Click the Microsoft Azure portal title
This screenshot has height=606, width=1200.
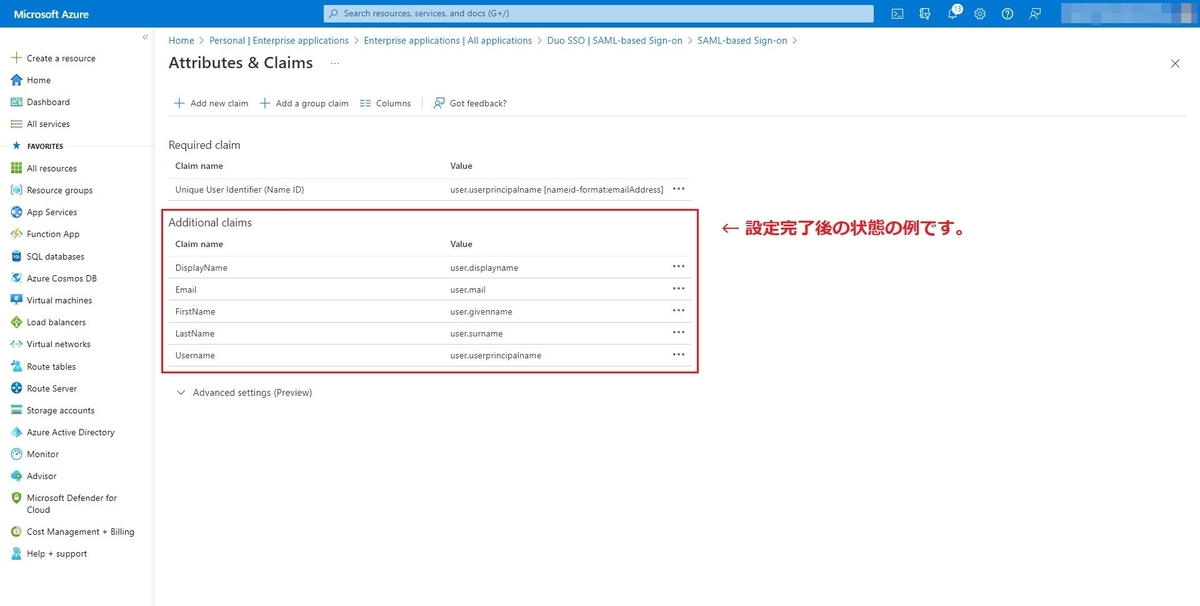coord(53,14)
